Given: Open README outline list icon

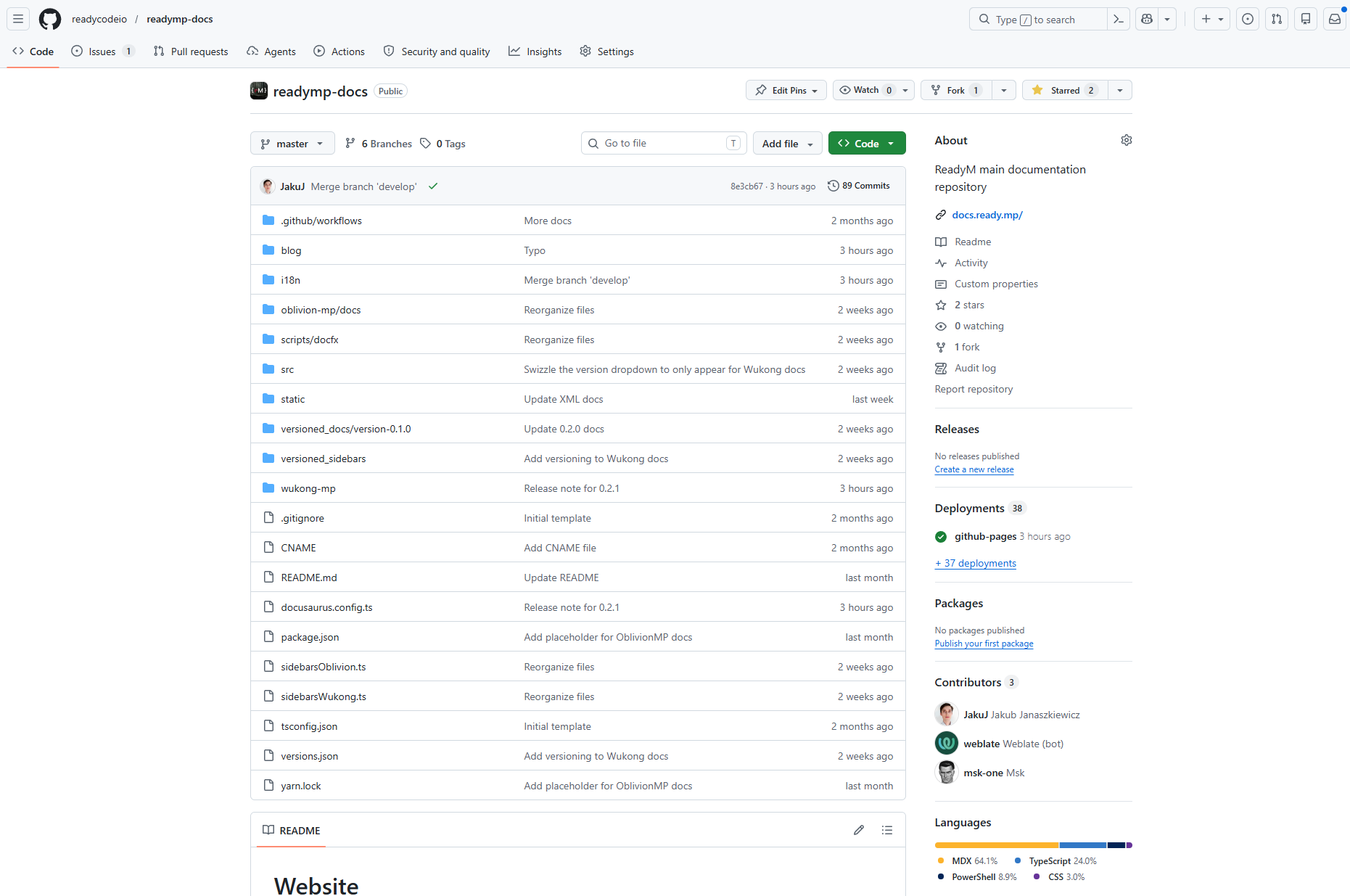Looking at the screenshot, I should 887,830.
